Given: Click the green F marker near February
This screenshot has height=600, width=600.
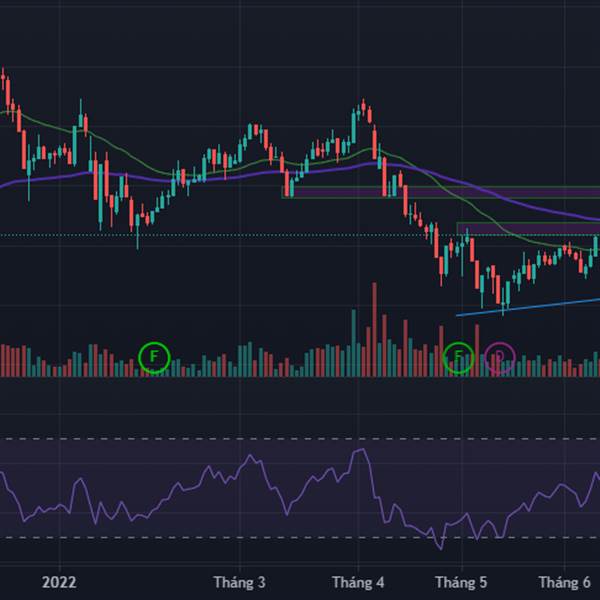Looking at the screenshot, I should point(154,357).
